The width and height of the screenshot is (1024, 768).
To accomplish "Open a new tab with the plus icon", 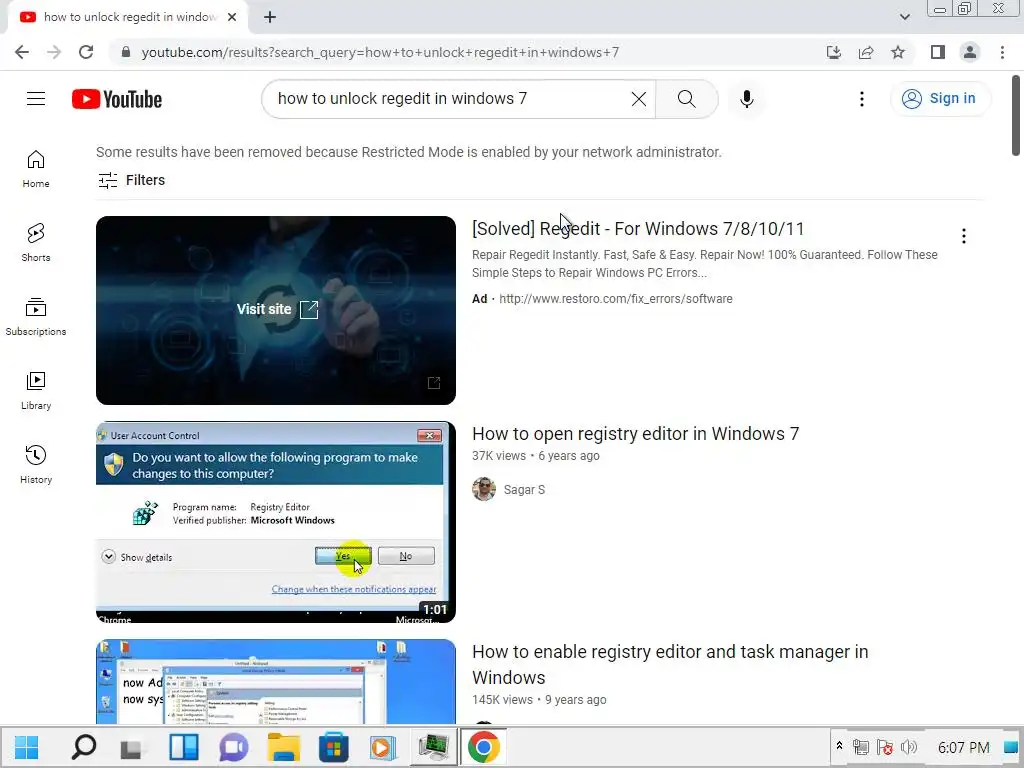I will (x=270, y=18).
